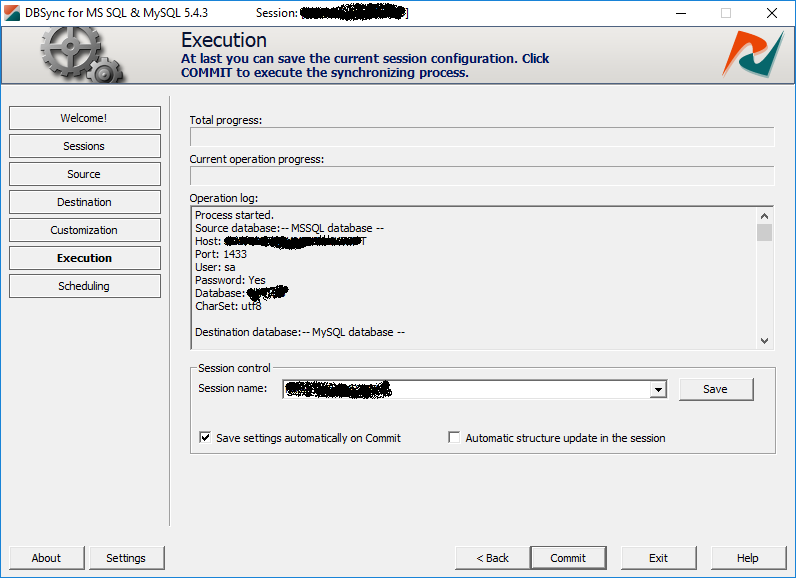Image resolution: width=796 pixels, height=578 pixels.
Task: Click the DBConvert logo in the header
Action: coord(753,54)
